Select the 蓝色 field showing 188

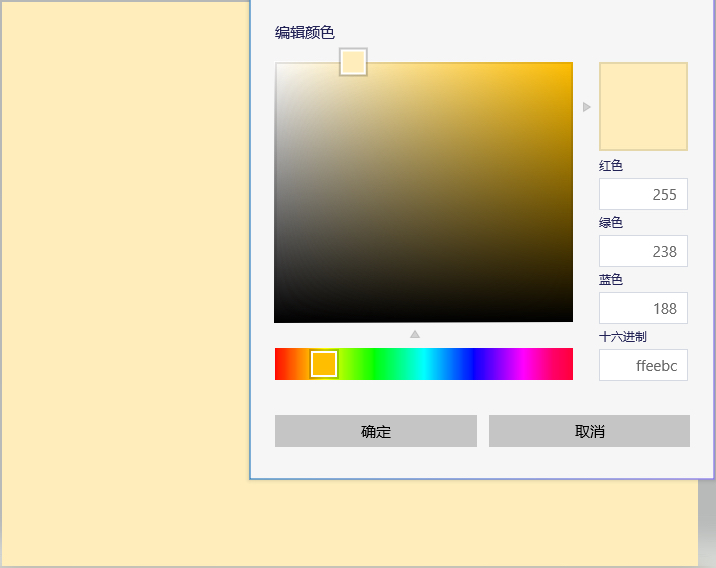[643, 308]
